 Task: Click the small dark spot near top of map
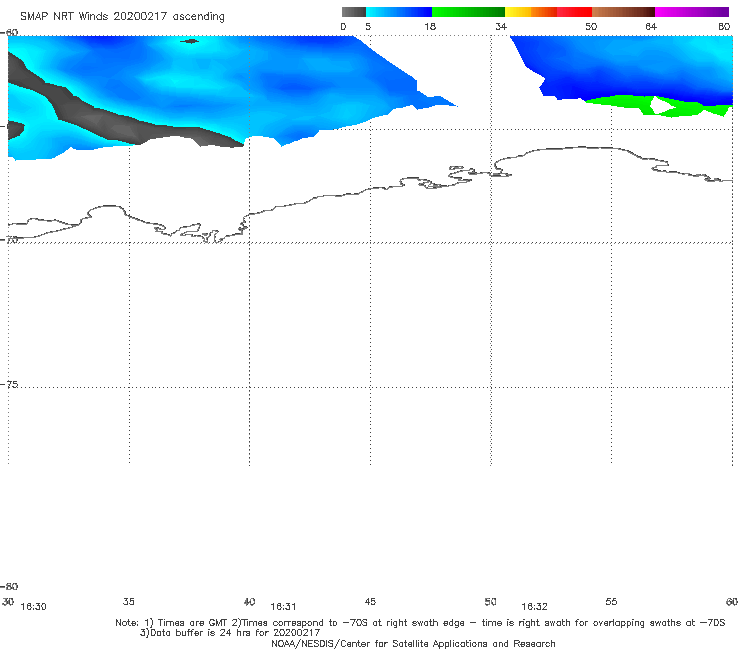tap(189, 42)
